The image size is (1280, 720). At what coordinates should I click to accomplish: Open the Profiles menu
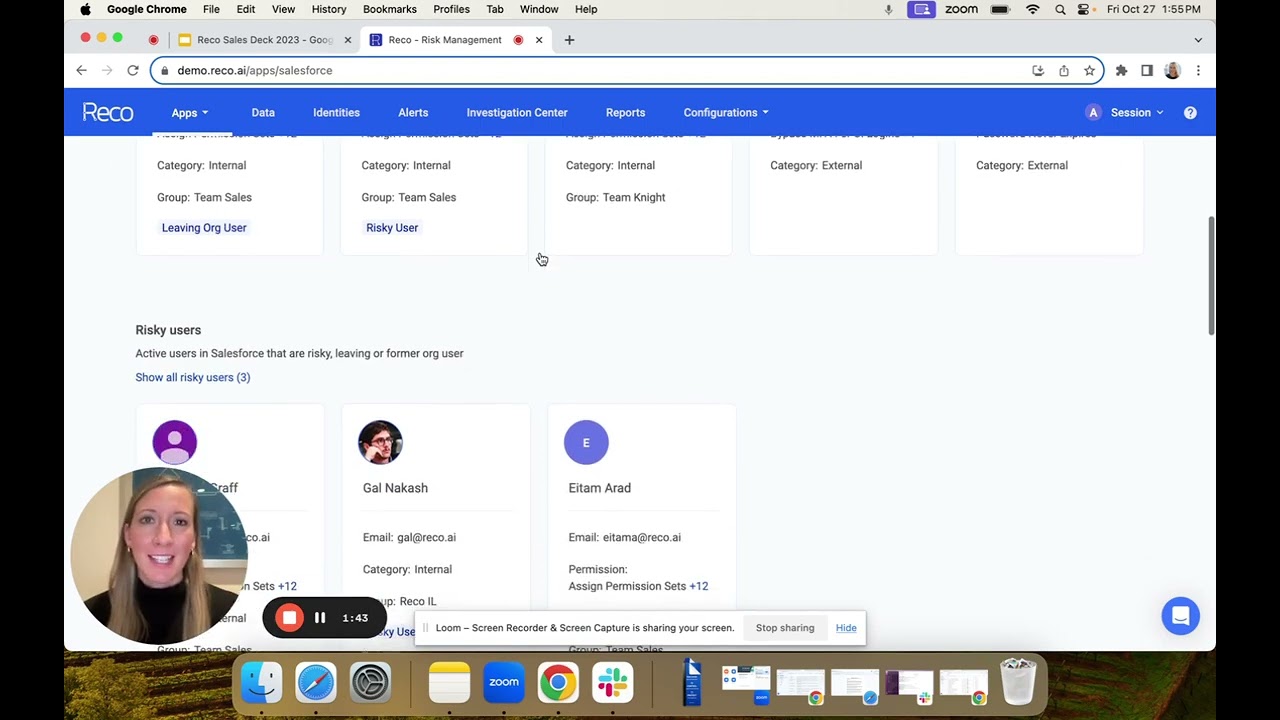click(451, 9)
